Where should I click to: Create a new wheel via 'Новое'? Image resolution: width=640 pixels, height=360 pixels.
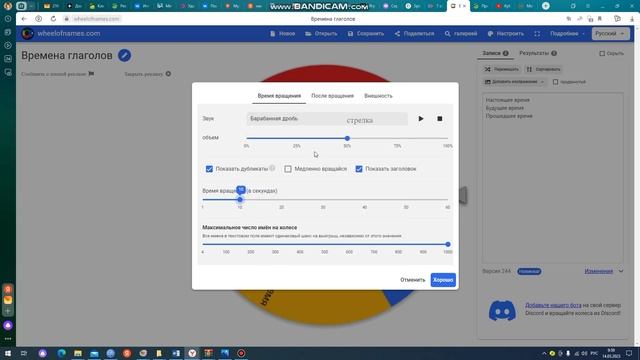tap(282, 33)
